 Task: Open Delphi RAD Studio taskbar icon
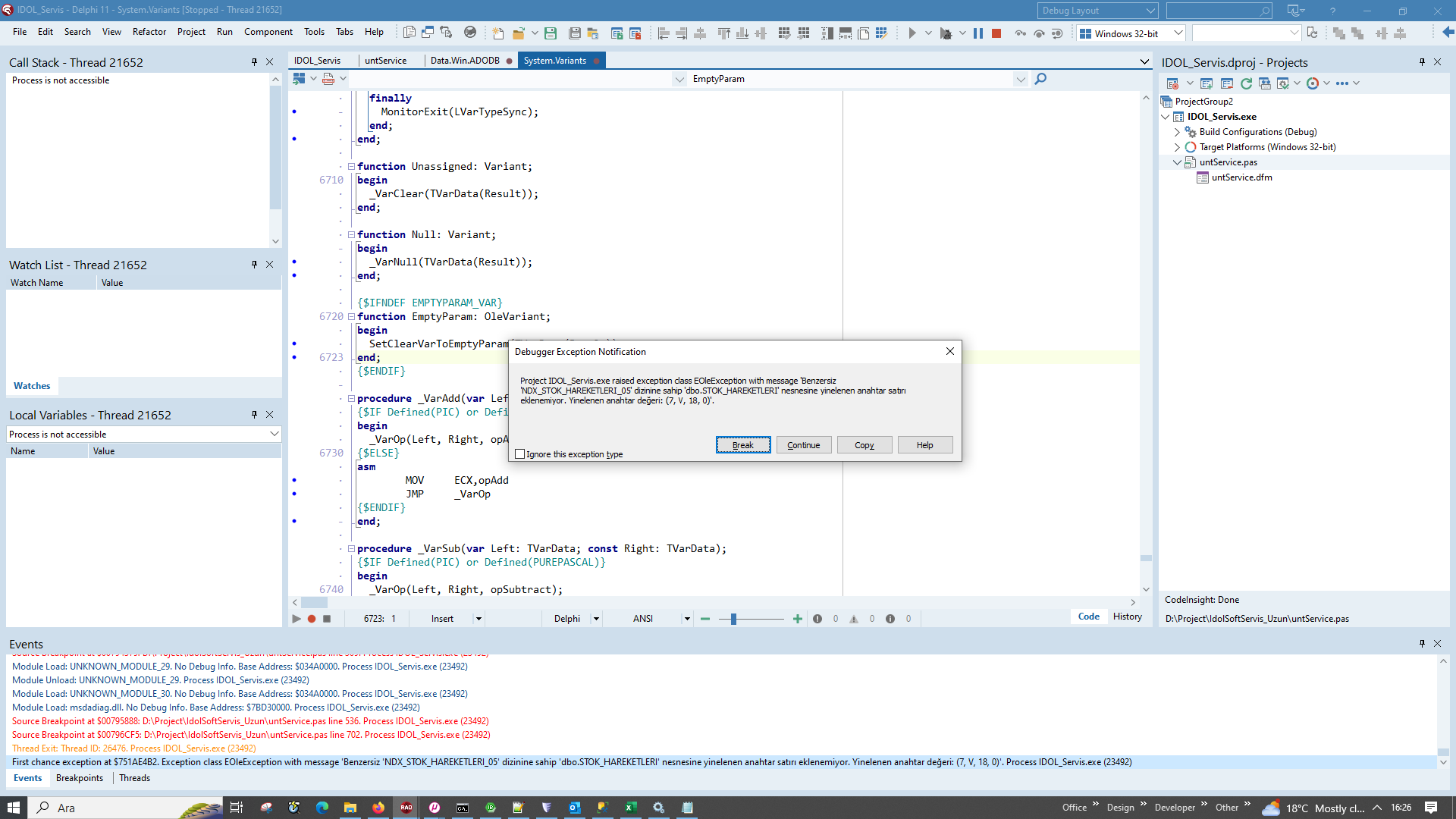point(406,808)
